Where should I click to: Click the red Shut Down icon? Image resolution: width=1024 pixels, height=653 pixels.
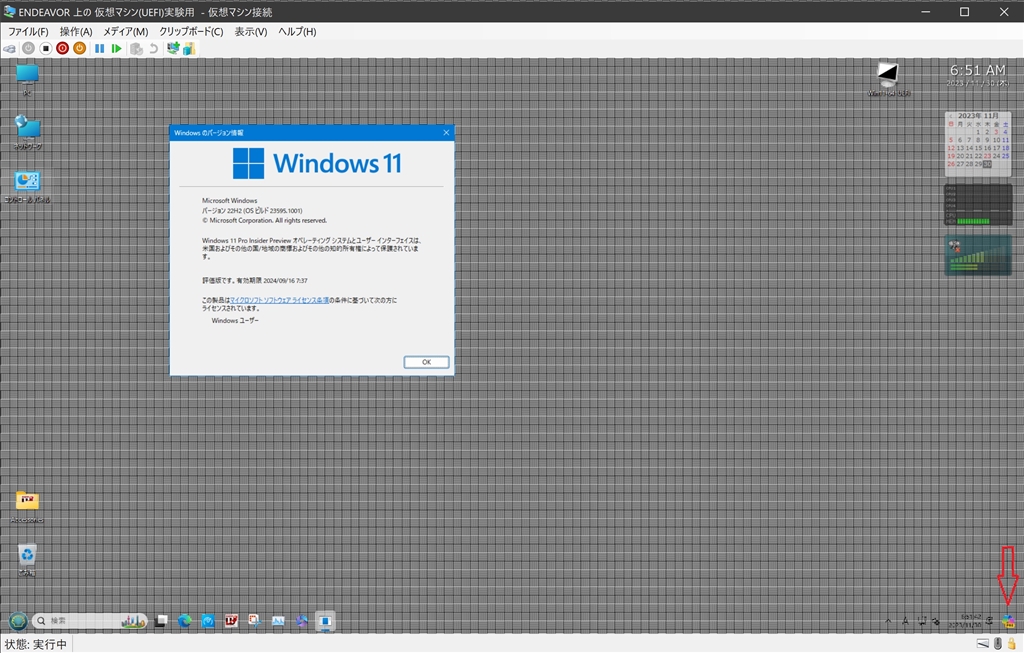click(x=63, y=48)
